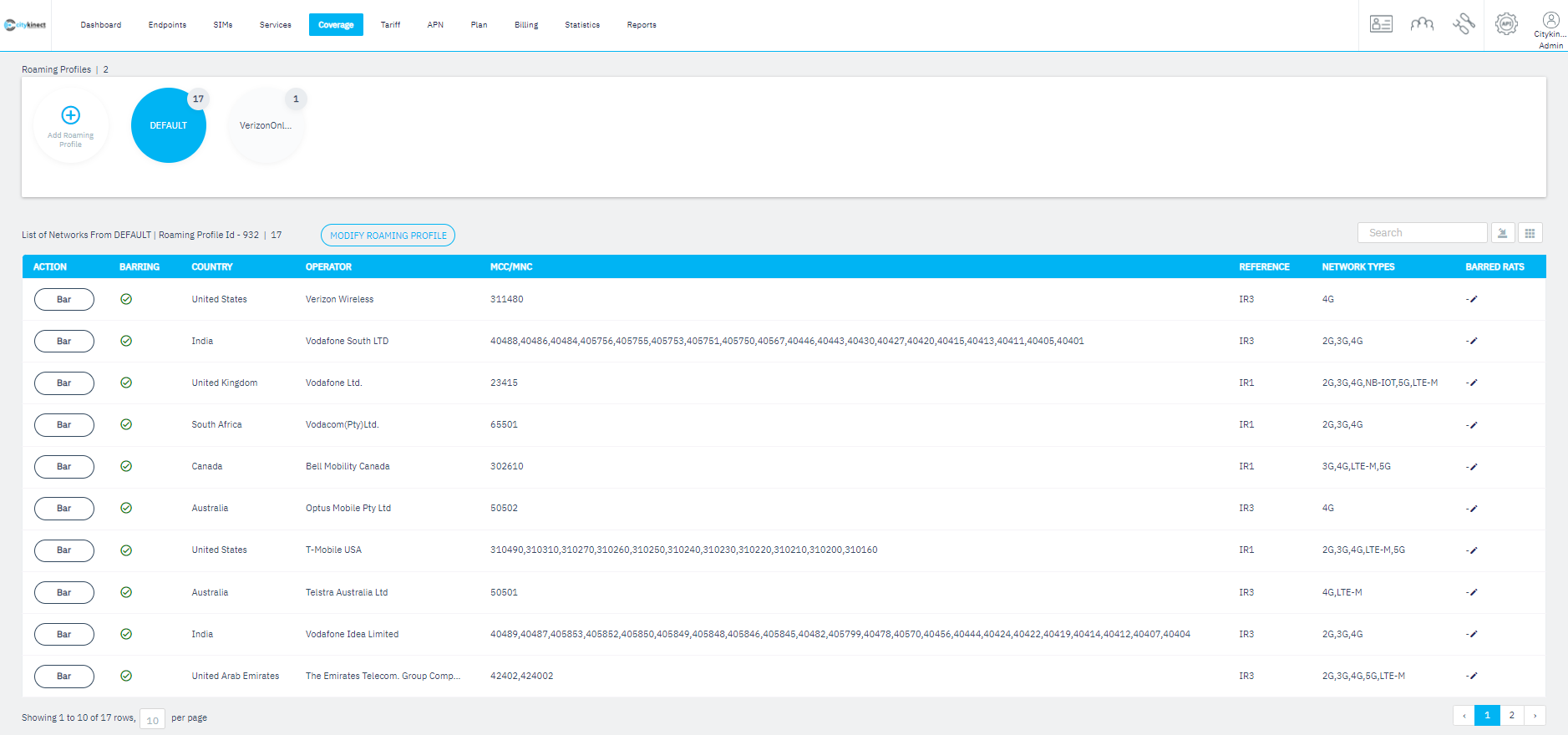
Task: Bar the Verizon Wireless network
Action: click(64, 299)
